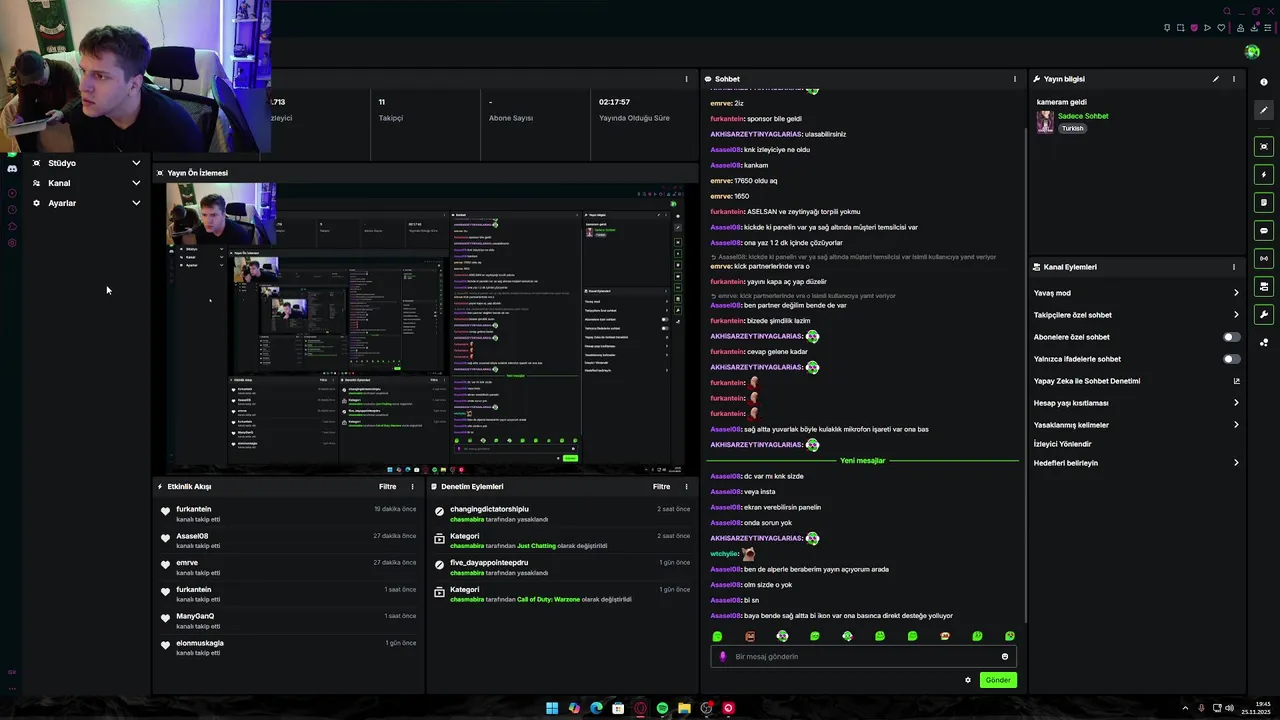Click first emote in chat quick bar

coord(717,636)
